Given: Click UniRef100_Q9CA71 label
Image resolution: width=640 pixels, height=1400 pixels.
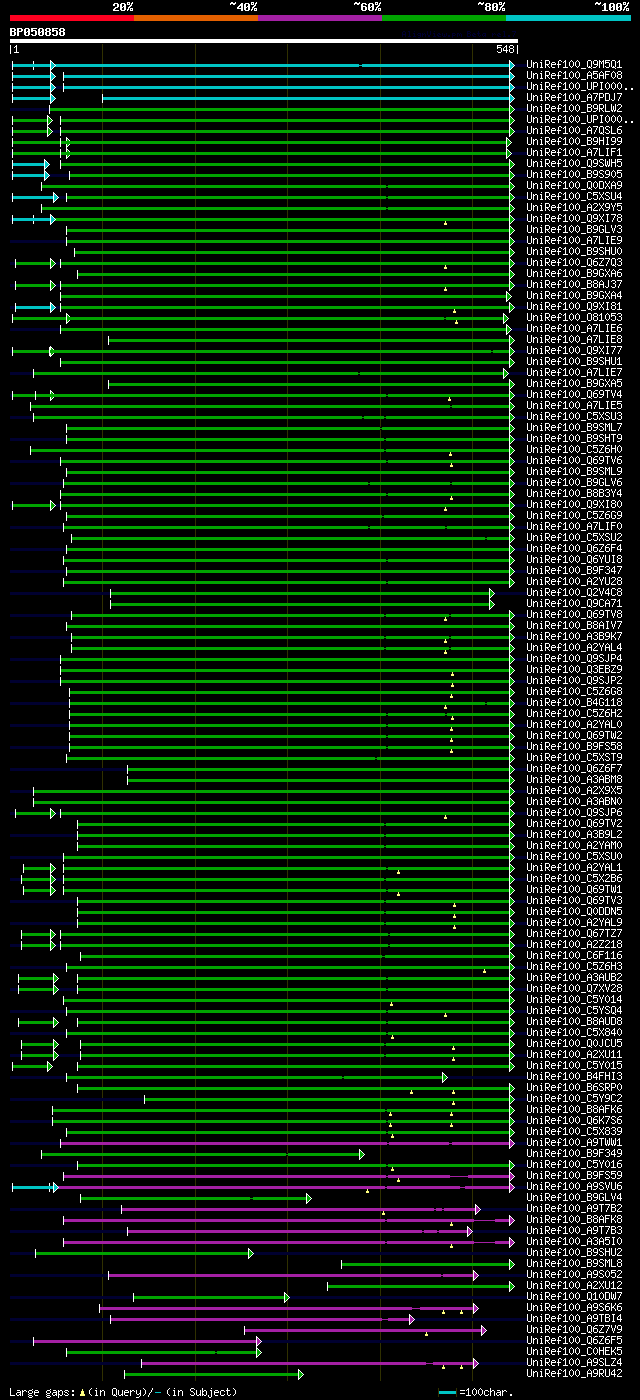Looking at the screenshot, I should point(576,603).
